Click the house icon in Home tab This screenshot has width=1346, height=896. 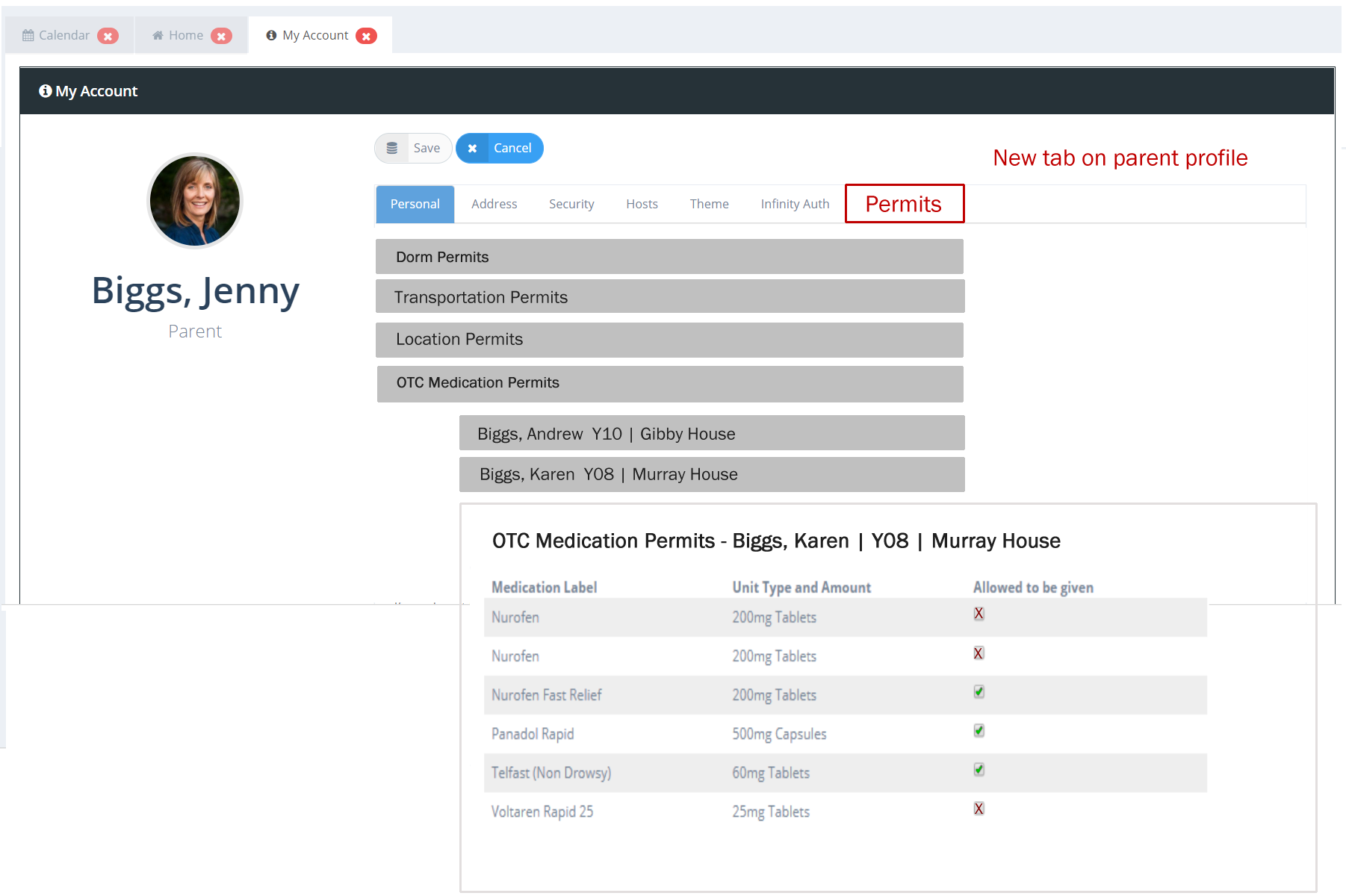[158, 36]
